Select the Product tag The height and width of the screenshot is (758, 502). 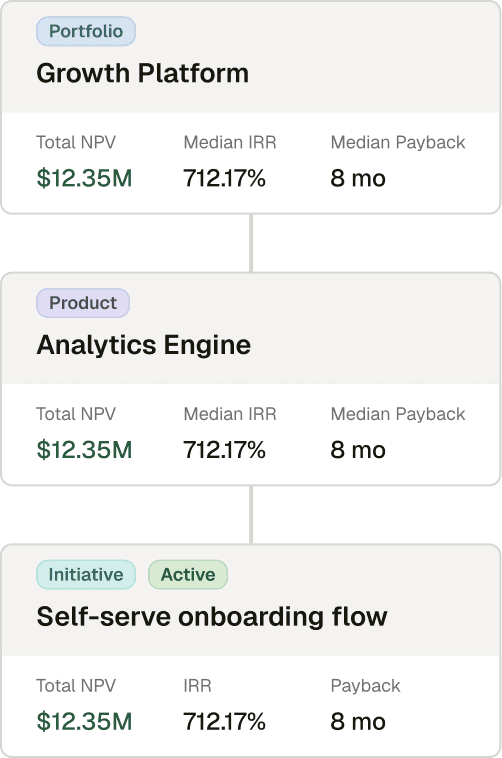click(x=83, y=303)
